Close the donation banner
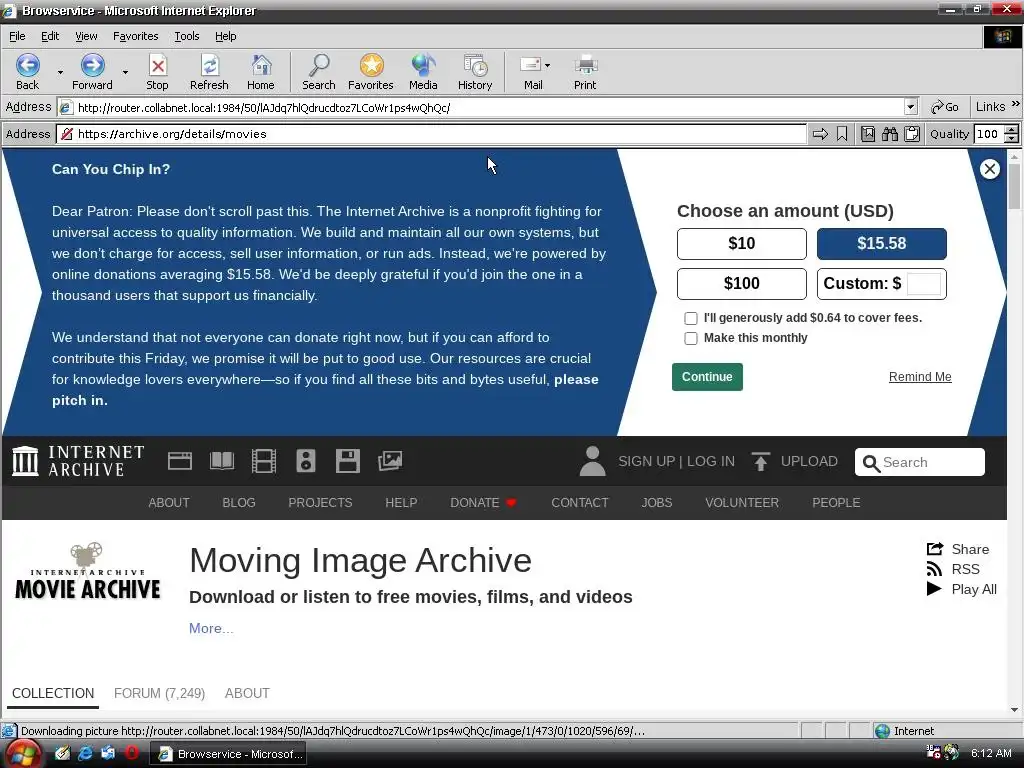The image size is (1024, 768). (989, 169)
